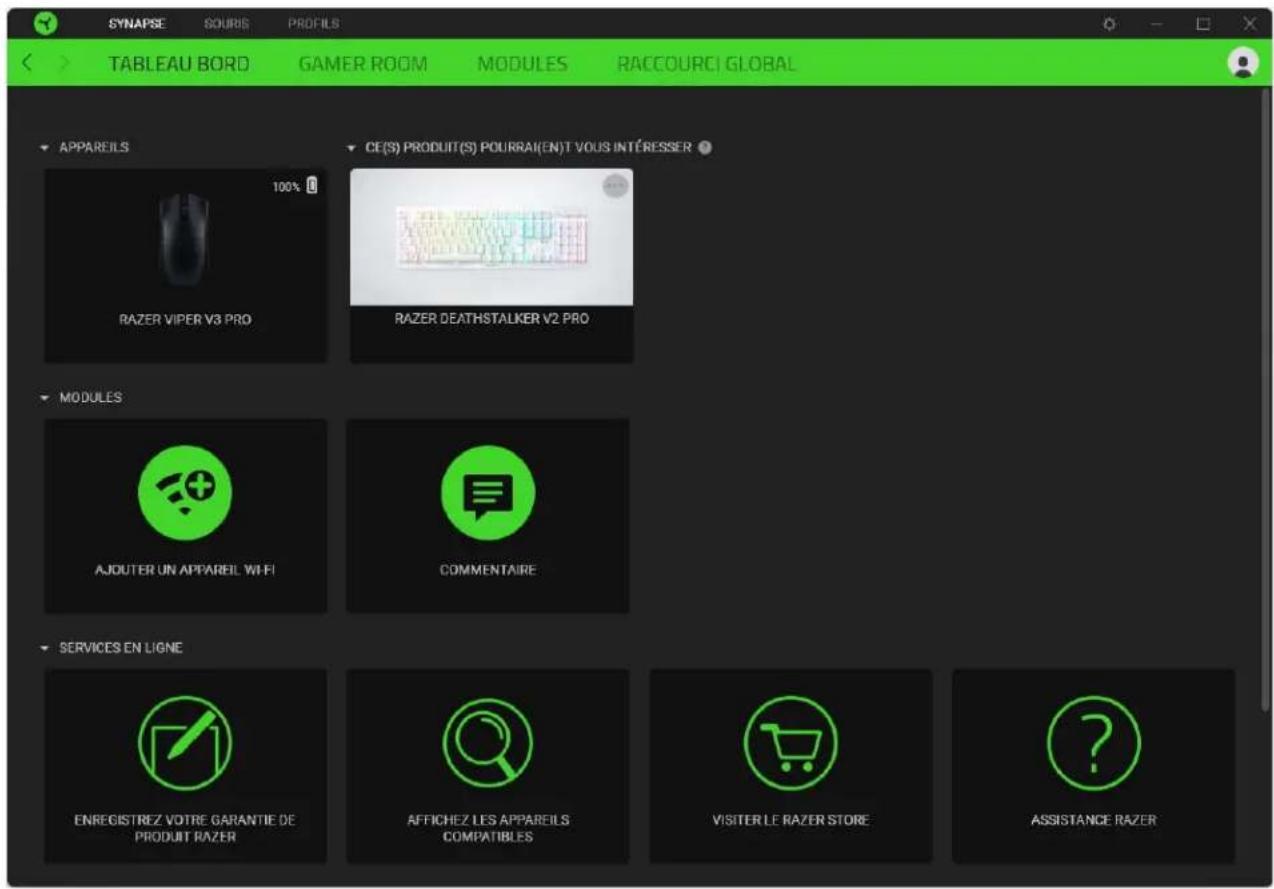Screen dimensions: 1274x889
Task: Collapse the Modules section
Action: 46,397
